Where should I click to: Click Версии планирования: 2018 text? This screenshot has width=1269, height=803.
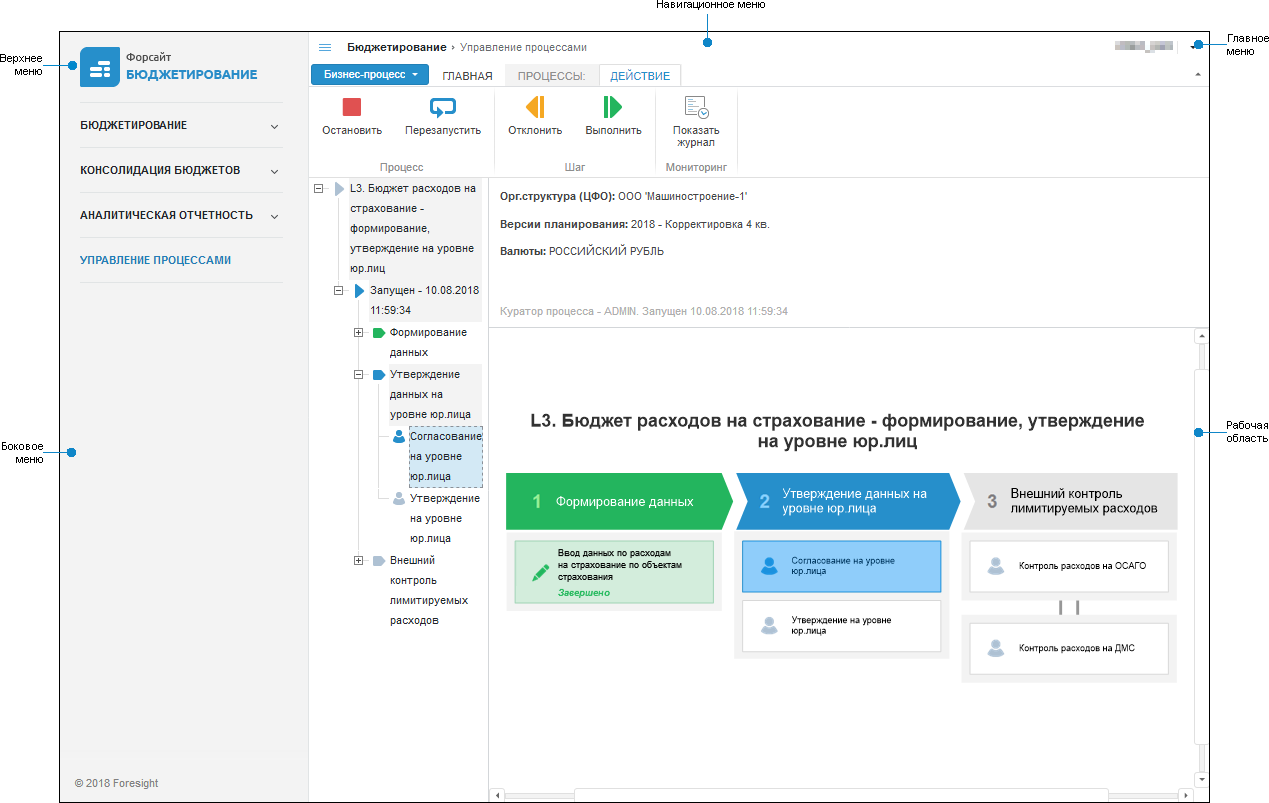coord(635,224)
